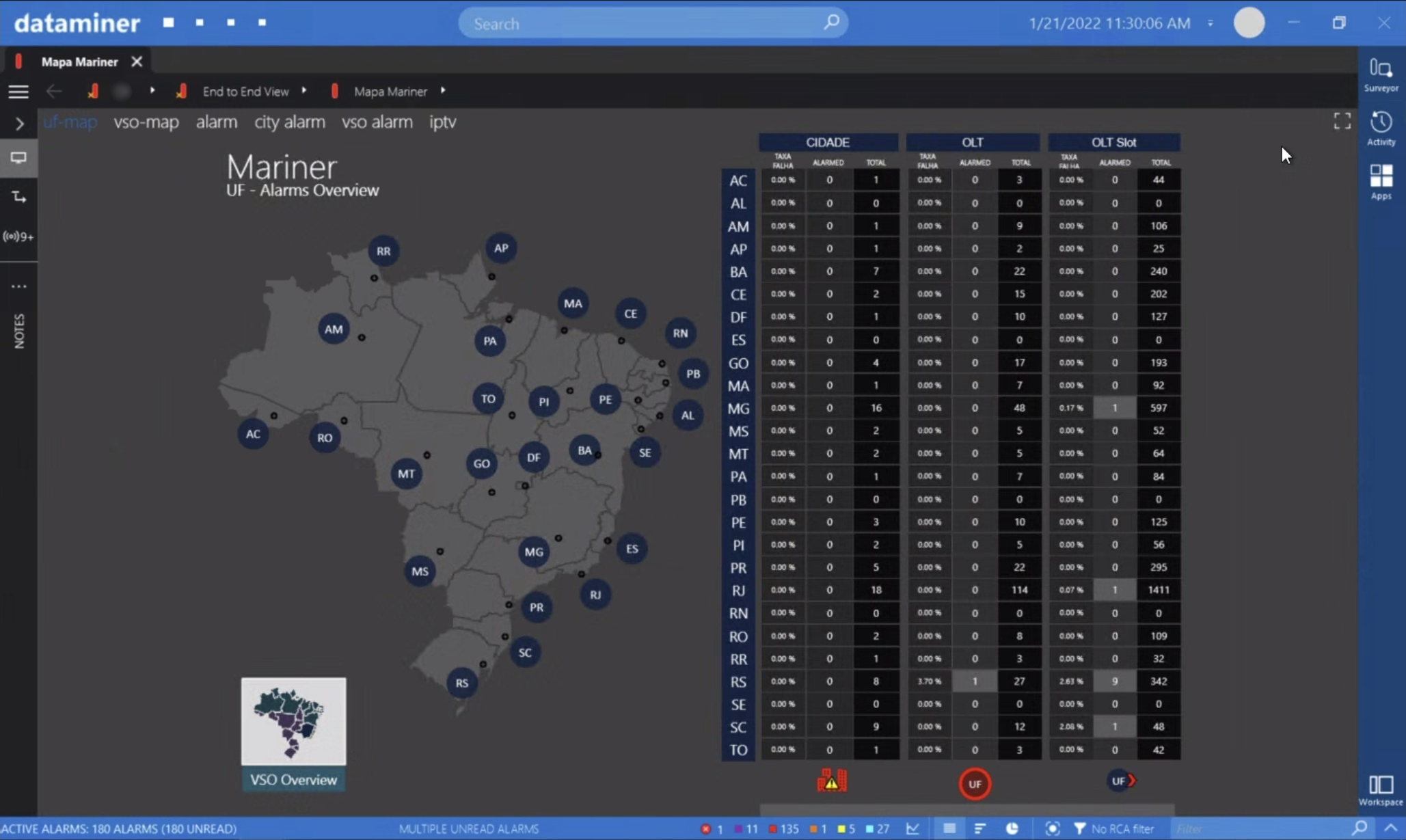Click the OLT Slot column header
This screenshot has height=840, width=1406.
(x=1113, y=142)
